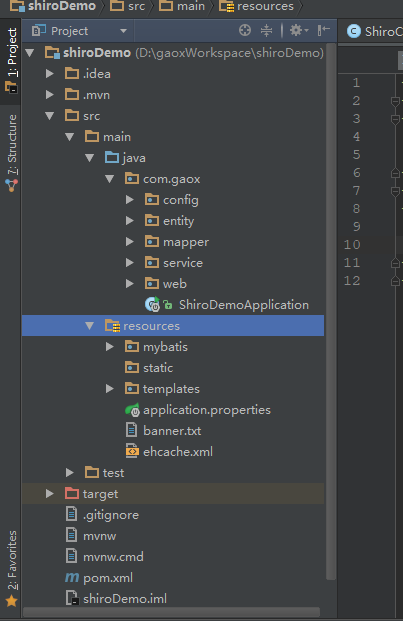Expand the entity package arrow
Image resolution: width=403 pixels, height=621 pixels.
tap(129, 221)
